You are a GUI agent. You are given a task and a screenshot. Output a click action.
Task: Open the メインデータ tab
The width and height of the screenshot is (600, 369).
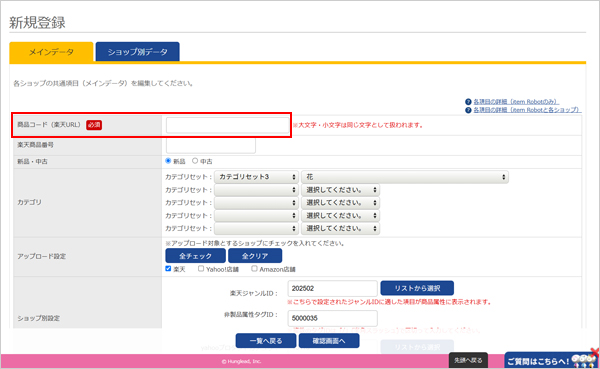51,52
